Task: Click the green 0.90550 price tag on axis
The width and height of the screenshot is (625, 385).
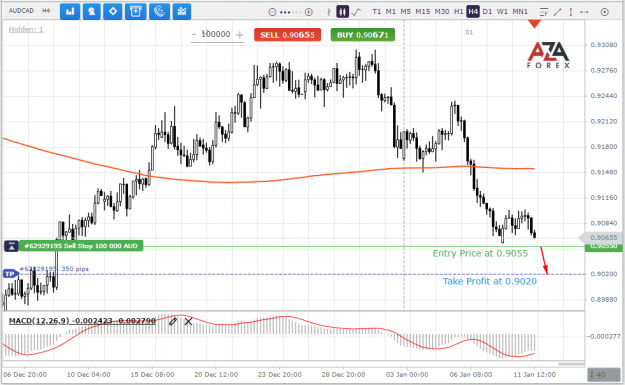Action: 604,247
